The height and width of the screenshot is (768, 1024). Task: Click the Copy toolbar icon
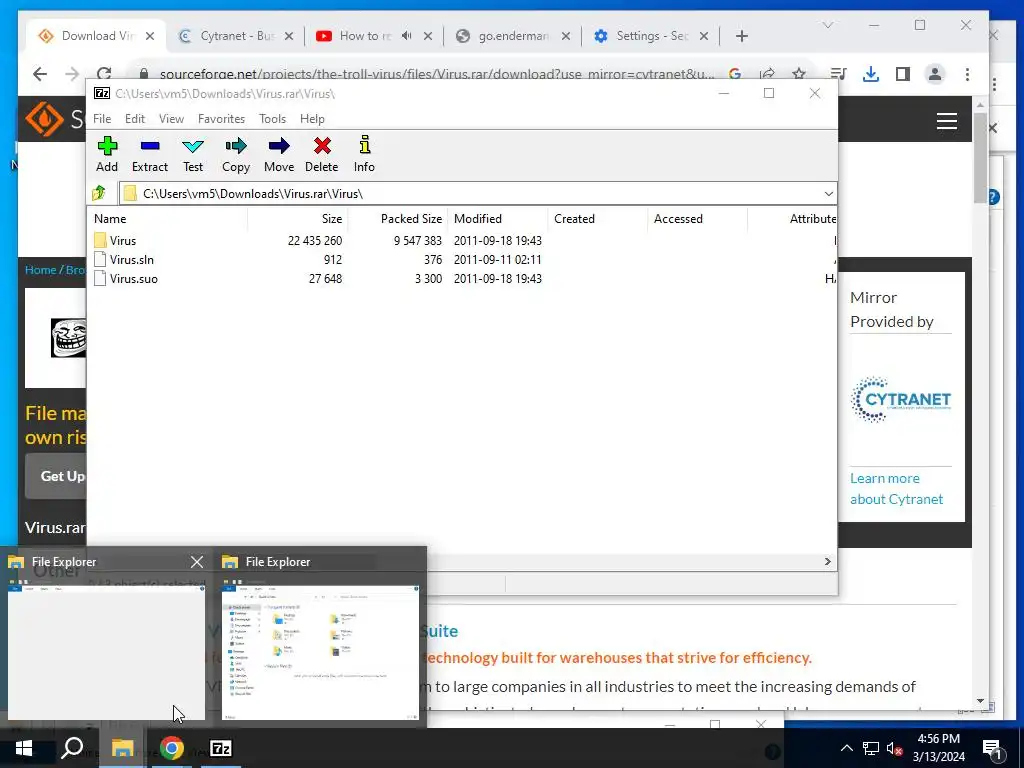pos(236,154)
